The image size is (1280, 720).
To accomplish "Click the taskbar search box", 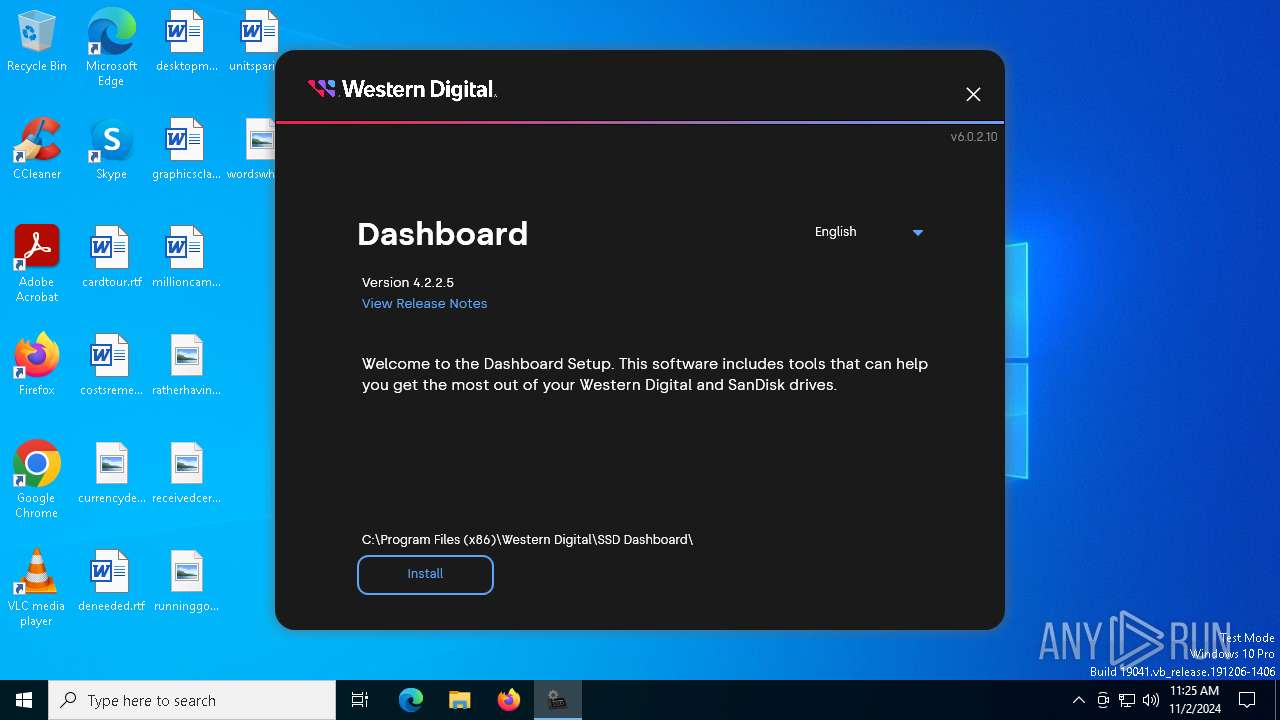I will pos(192,700).
